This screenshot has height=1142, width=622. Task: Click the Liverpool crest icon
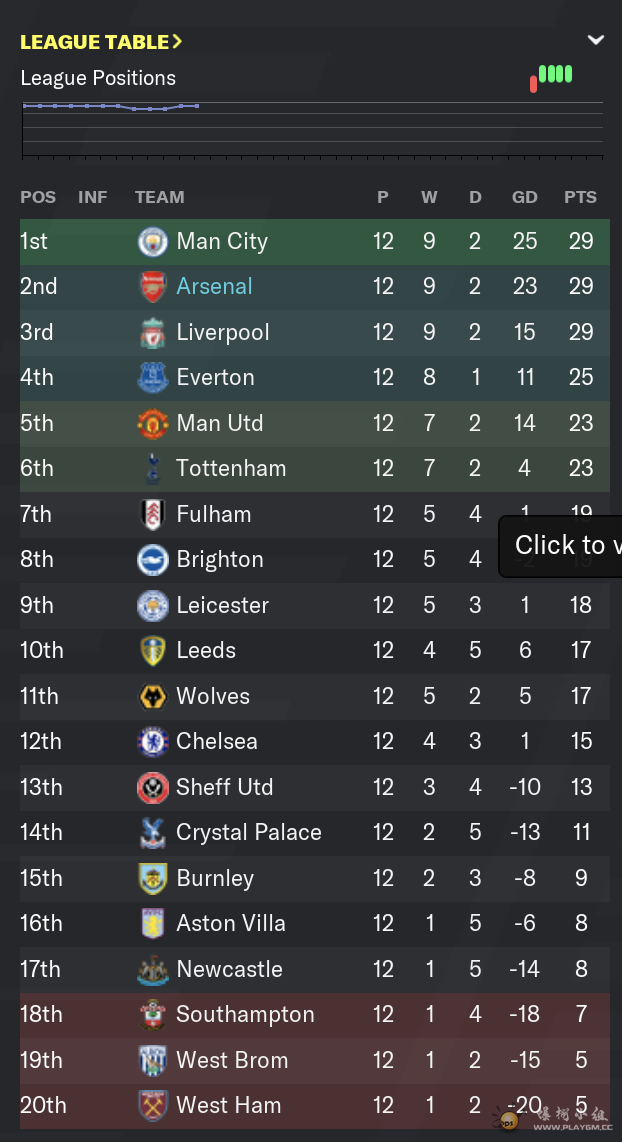point(153,332)
